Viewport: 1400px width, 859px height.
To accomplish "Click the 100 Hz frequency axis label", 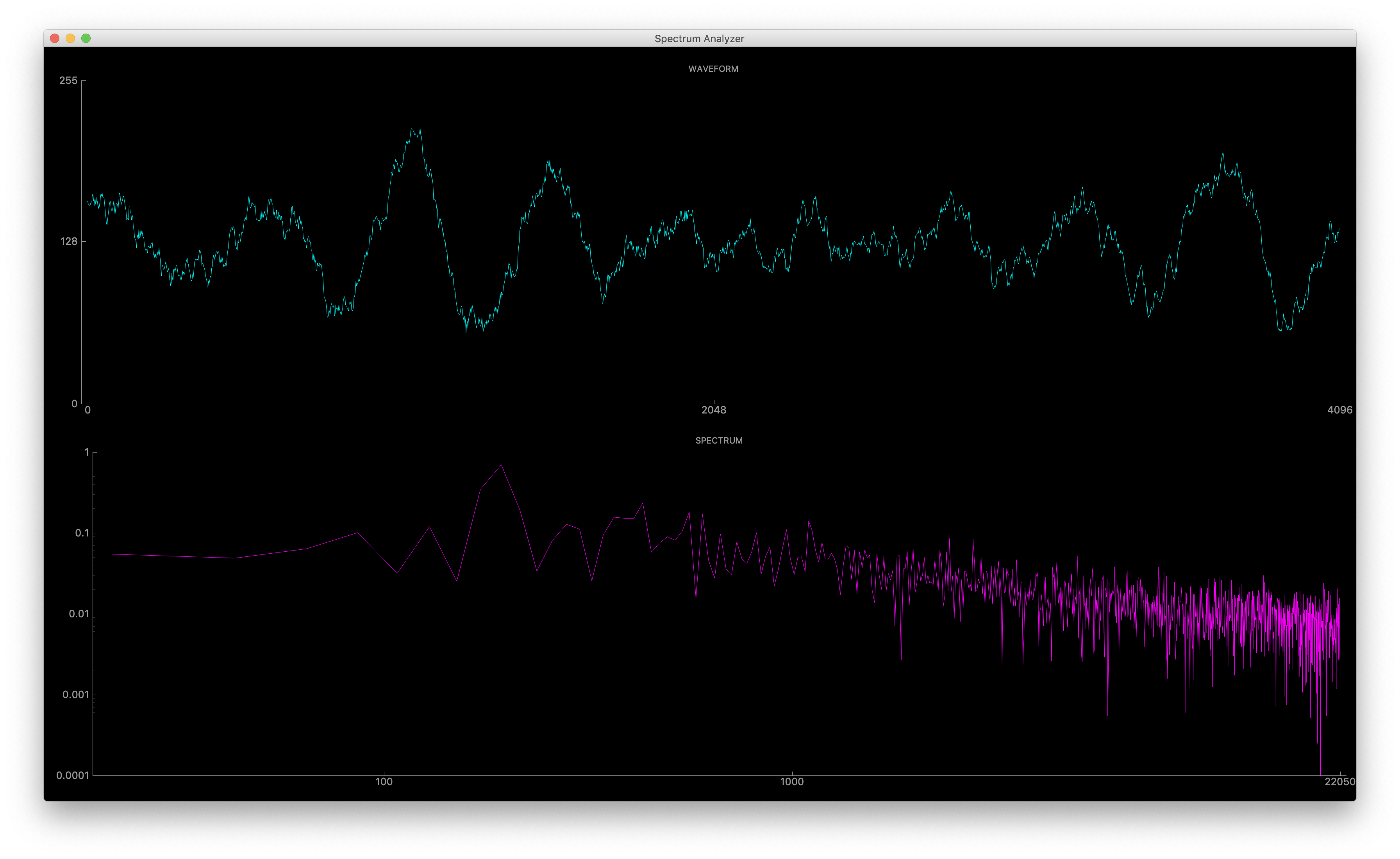I will click(384, 782).
